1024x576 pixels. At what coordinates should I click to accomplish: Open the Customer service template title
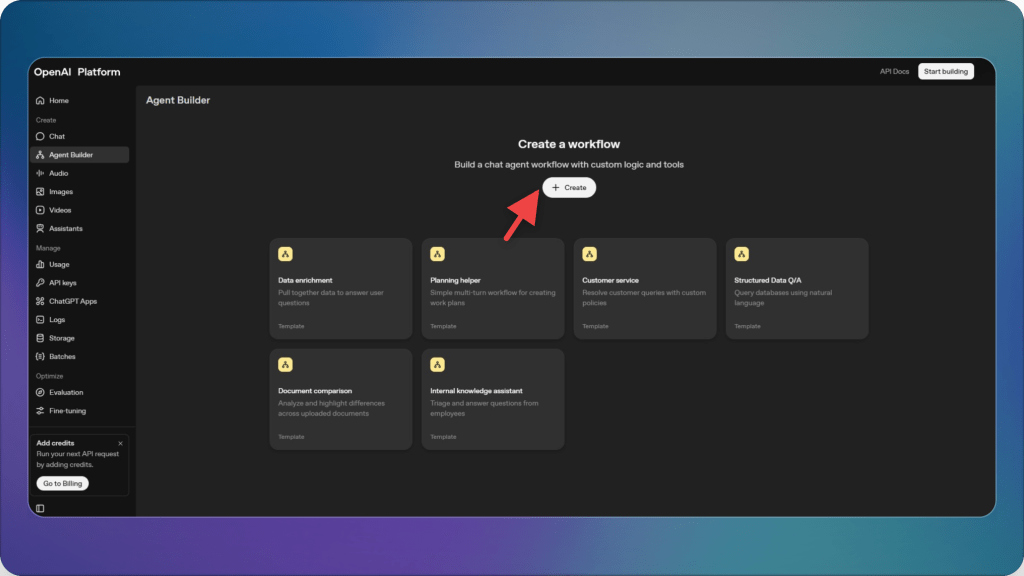[610, 280]
